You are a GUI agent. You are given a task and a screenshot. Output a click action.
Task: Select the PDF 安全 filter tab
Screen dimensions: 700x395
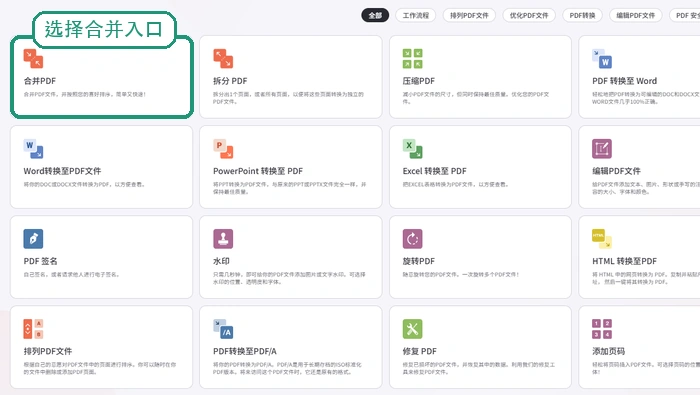click(685, 15)
